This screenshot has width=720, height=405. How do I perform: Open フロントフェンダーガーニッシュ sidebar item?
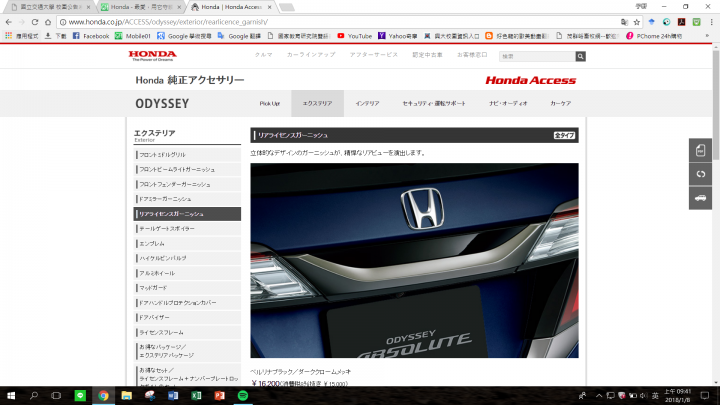point(187,184)
